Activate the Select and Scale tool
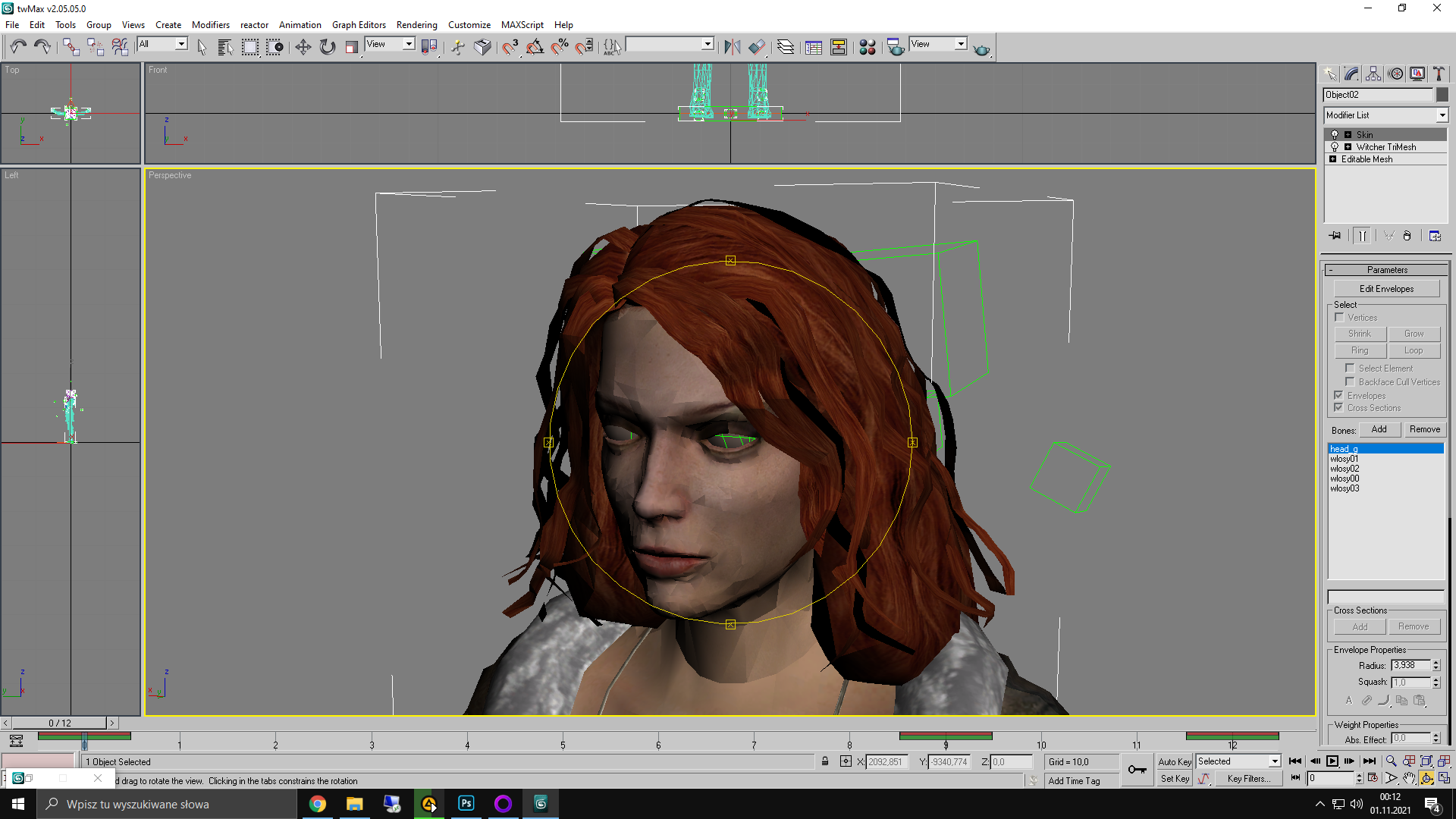The height and width of the screenshot is (819, 1456). [x=351, y=47]
